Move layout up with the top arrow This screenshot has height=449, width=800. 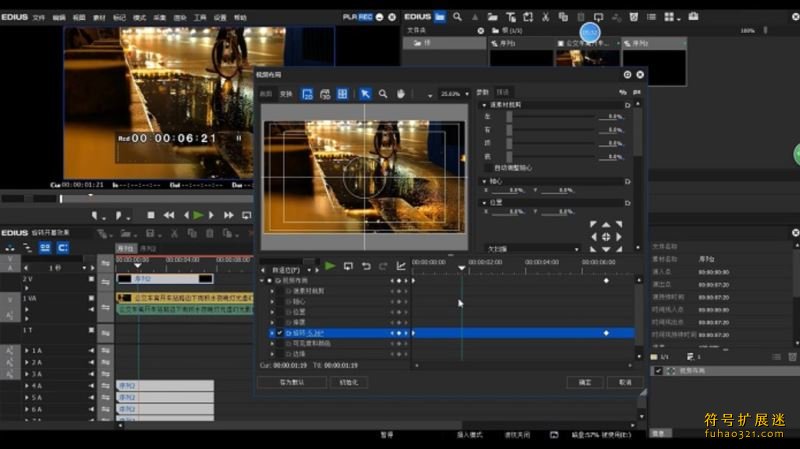pos(606,224)
